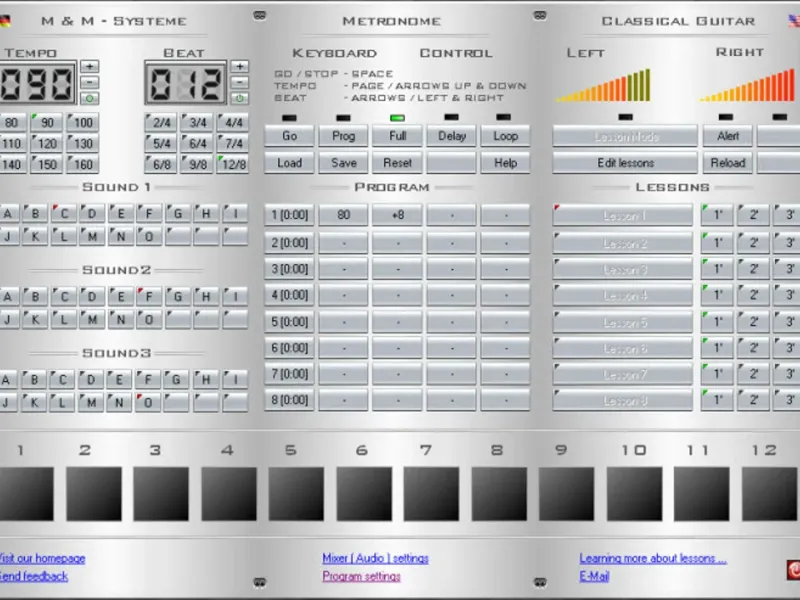Select sound C in Sound 1

[64, 213]
